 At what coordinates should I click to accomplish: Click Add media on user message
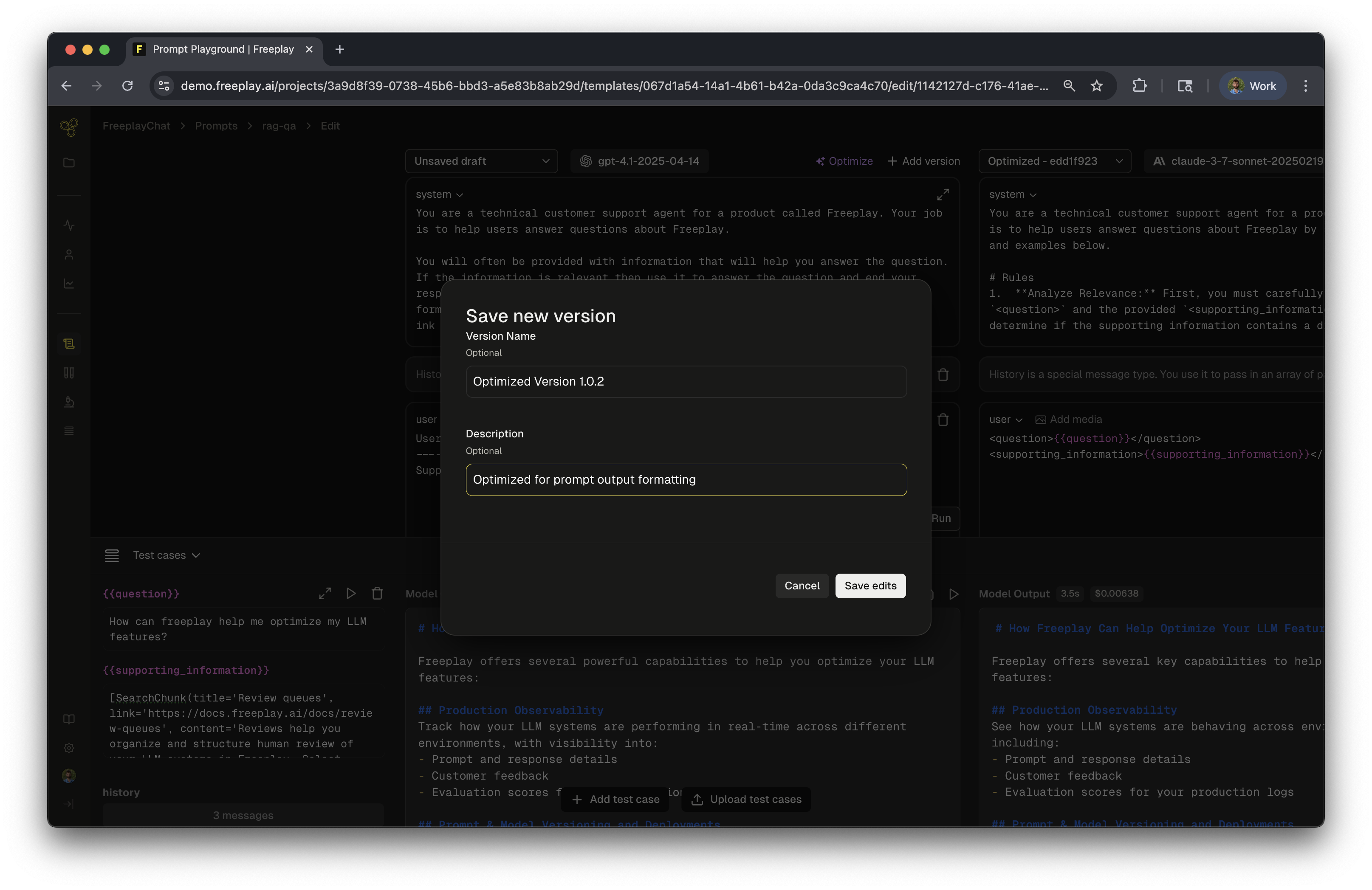pos(1069,420)
